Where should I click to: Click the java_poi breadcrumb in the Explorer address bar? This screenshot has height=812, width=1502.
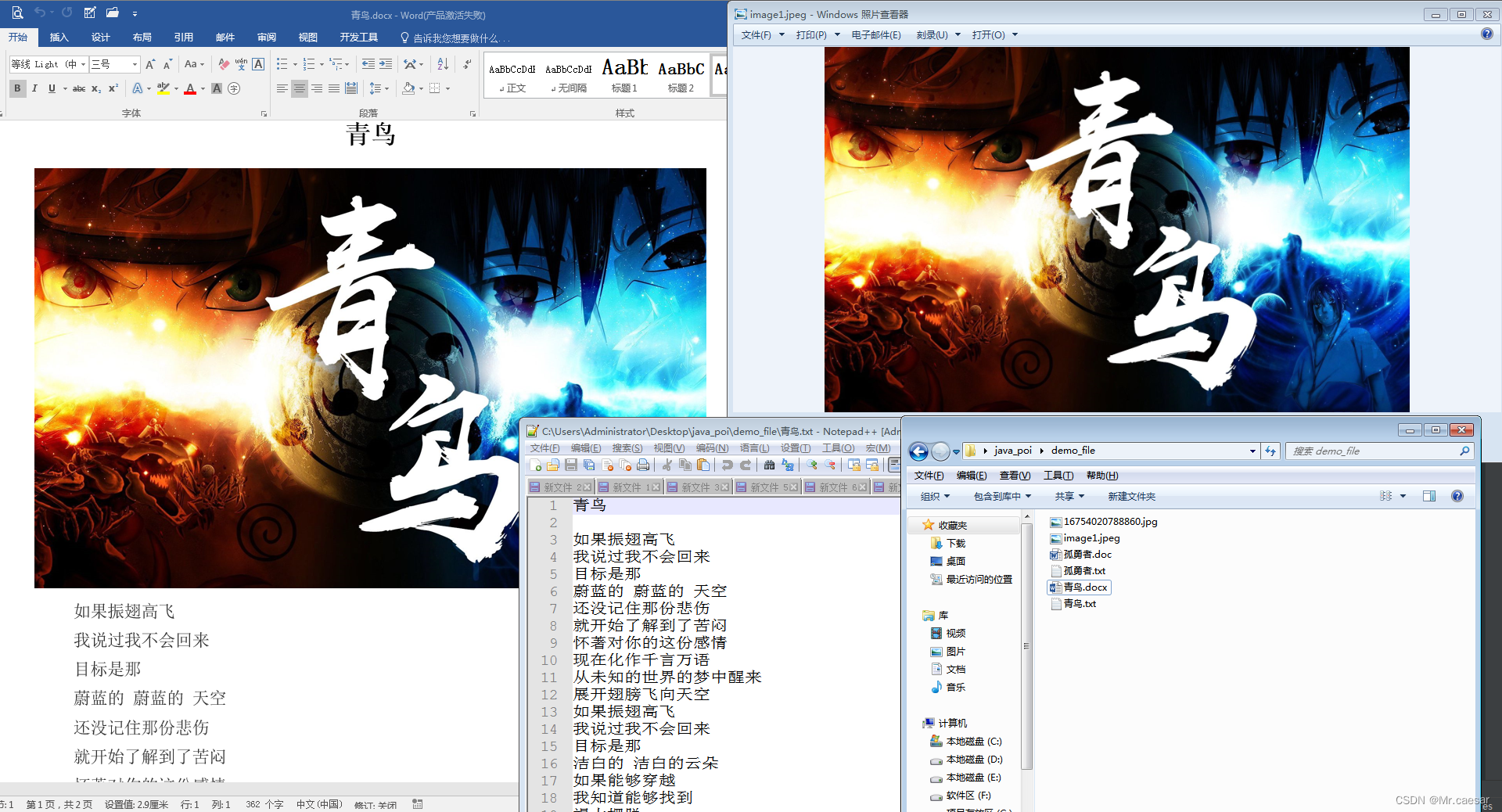click(1013, 451)
